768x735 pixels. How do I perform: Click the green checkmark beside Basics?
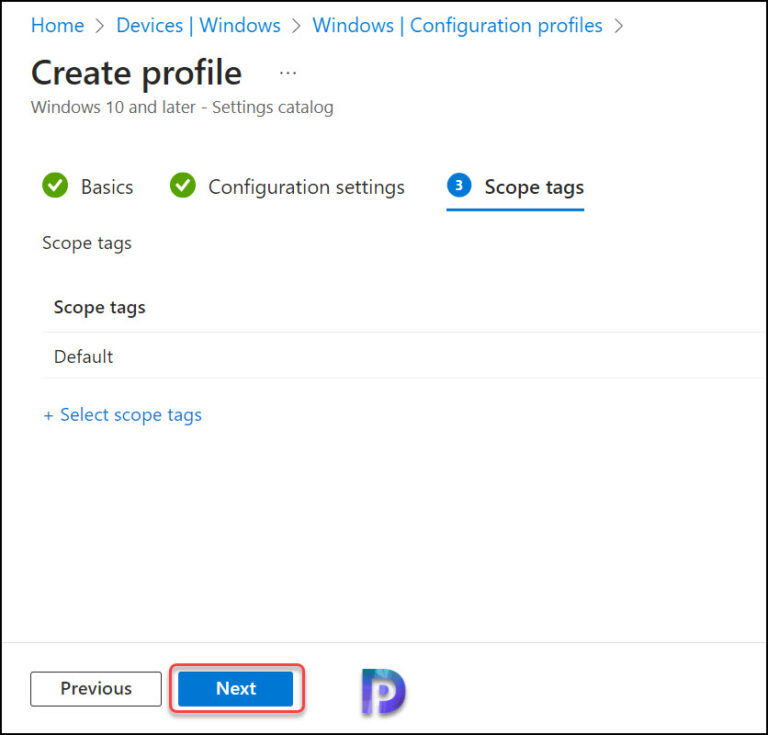click(55, 185)
